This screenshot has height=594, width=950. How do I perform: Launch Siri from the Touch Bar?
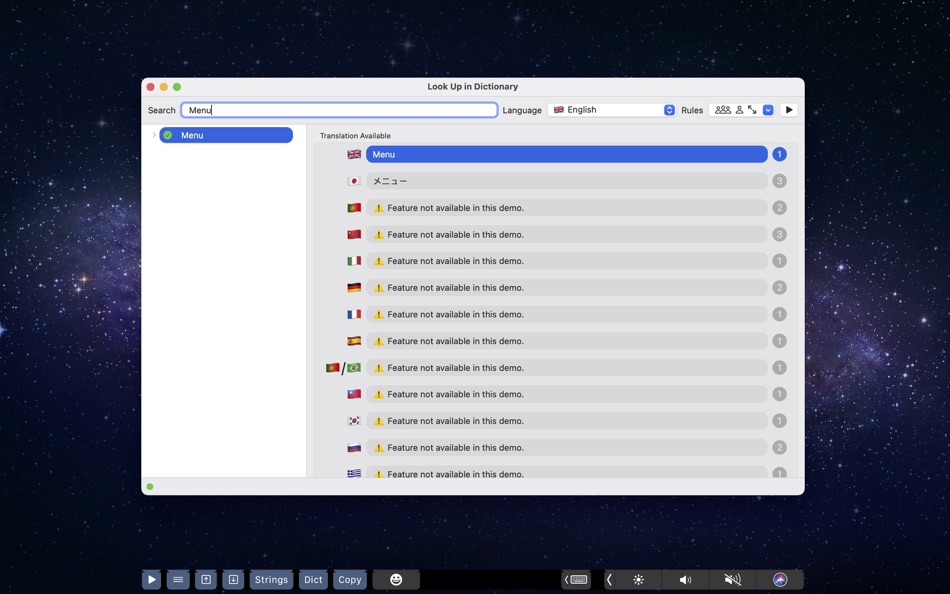(780, 580)
